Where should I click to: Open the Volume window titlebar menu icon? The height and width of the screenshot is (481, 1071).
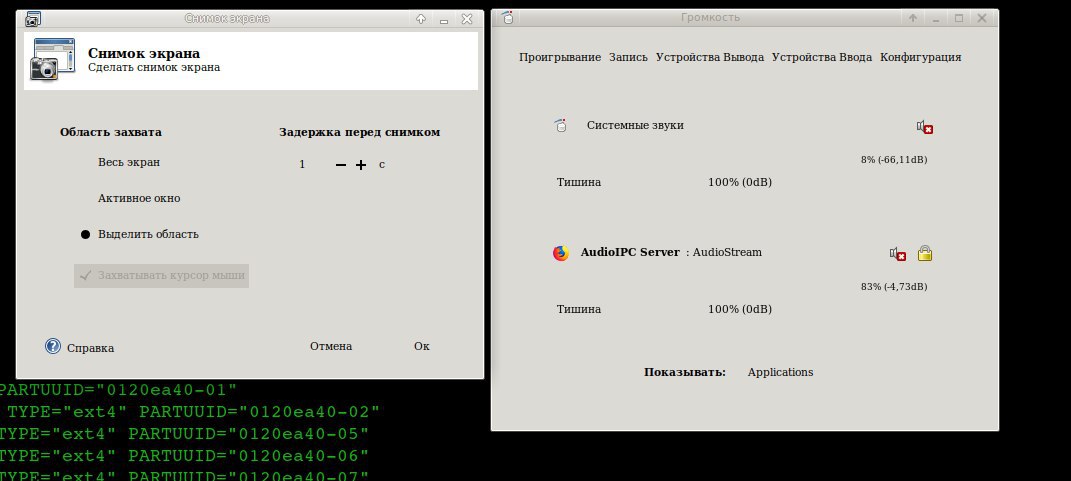click(x=507, y=18)
